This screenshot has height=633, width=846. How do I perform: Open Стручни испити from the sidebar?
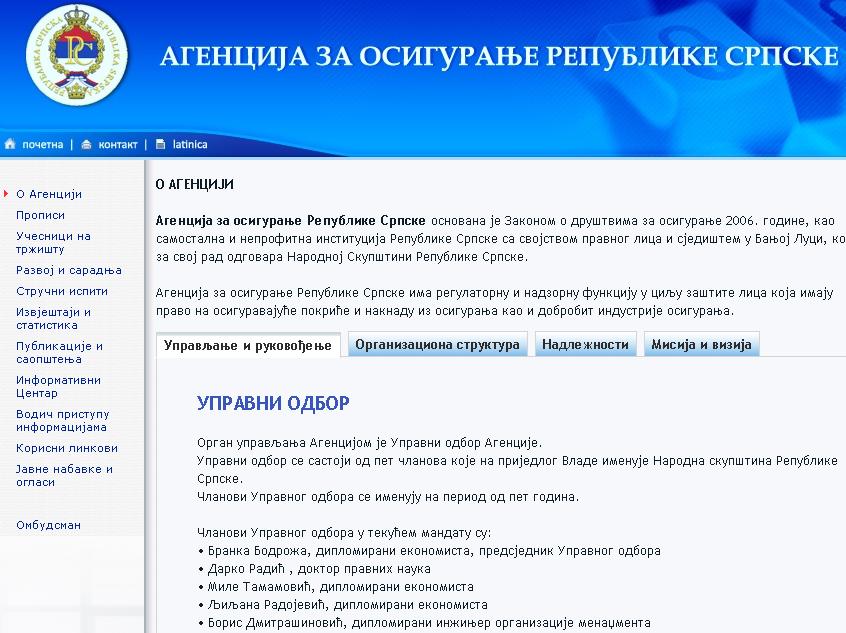click(x=62, y=291)
